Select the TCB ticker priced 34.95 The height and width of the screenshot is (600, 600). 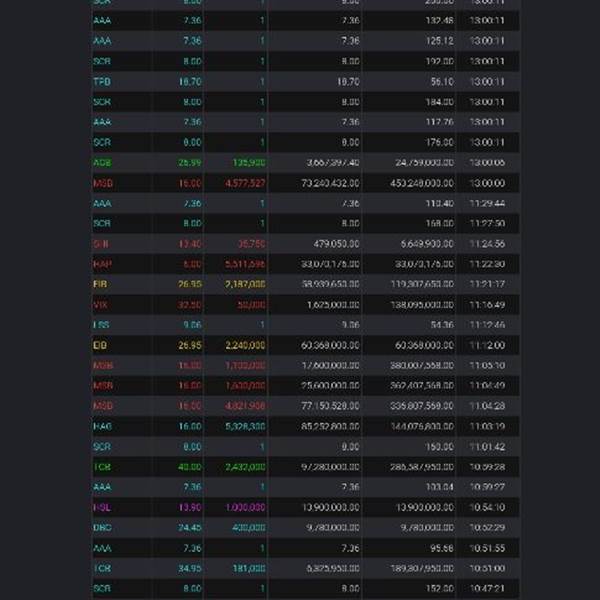click(x=102, y=568)
